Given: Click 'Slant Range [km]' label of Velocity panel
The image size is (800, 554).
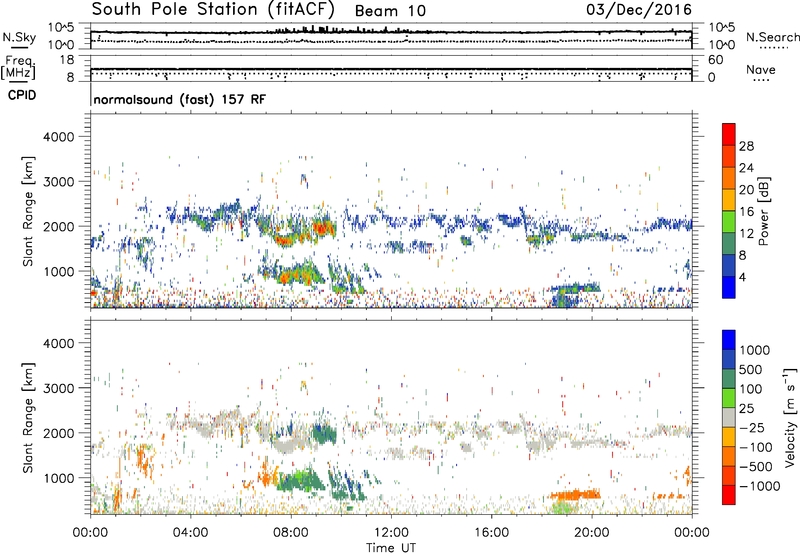Looking at the screenshot, I should tap(28, 417).
